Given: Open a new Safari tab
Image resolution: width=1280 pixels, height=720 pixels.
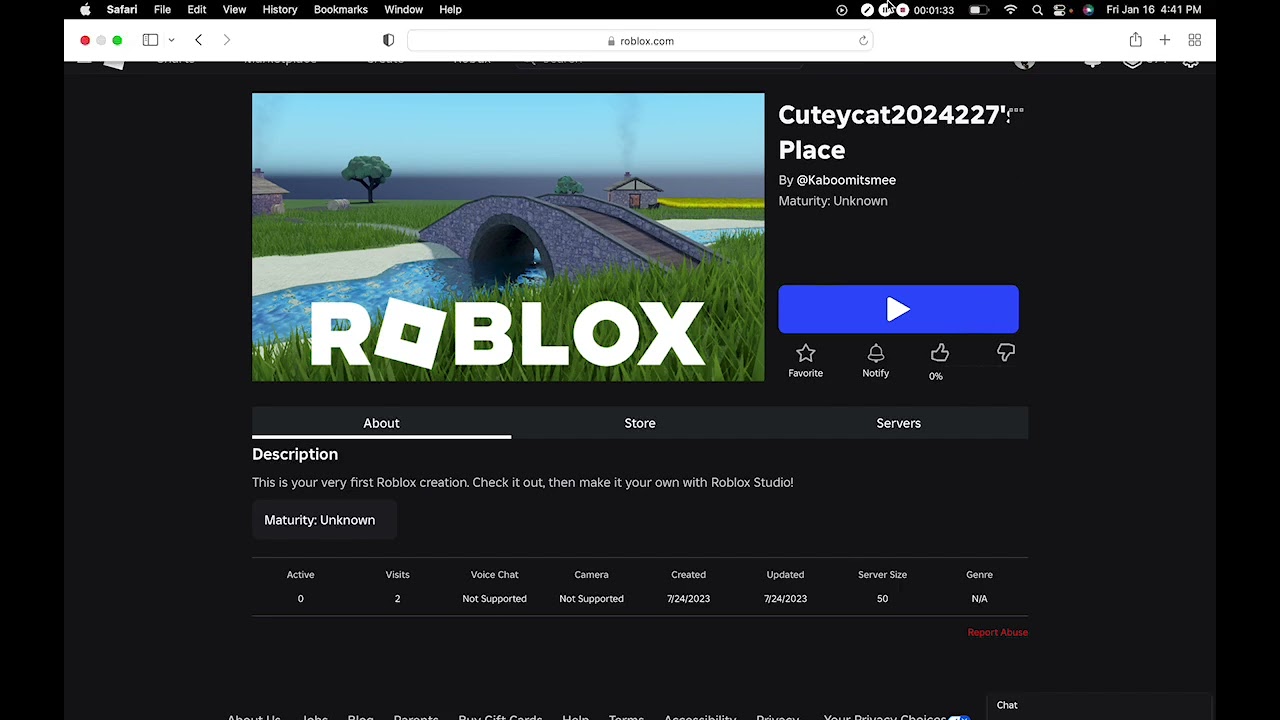Looking at the screenshot, I should point(1165,40).
